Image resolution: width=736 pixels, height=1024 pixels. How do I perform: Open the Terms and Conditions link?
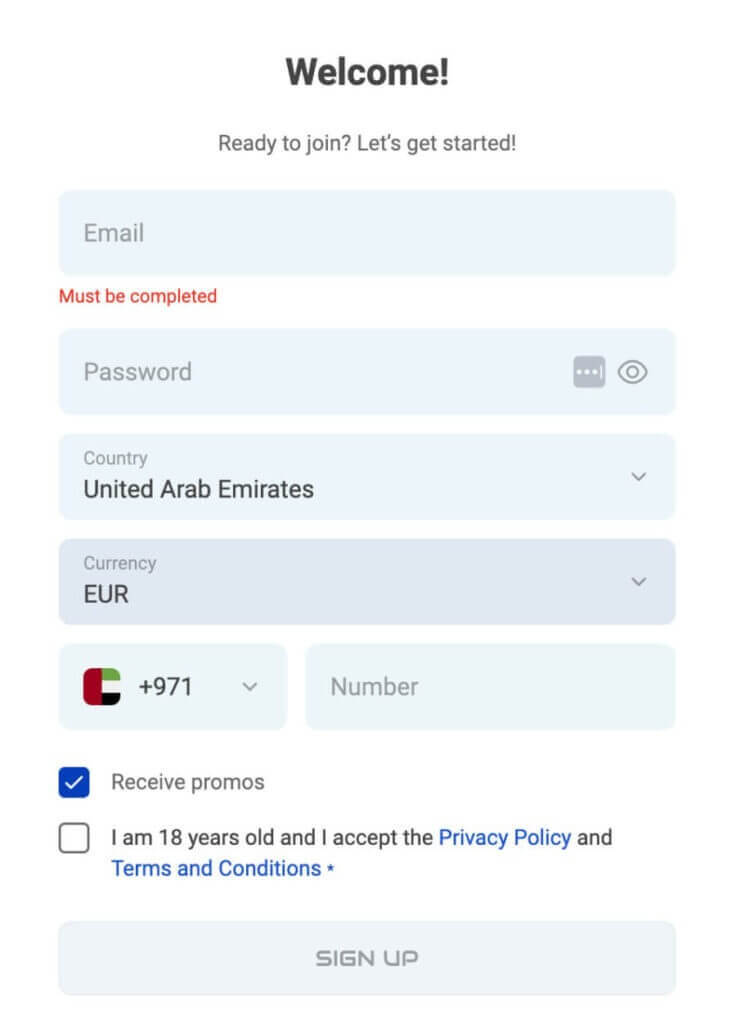click(216, 868)
